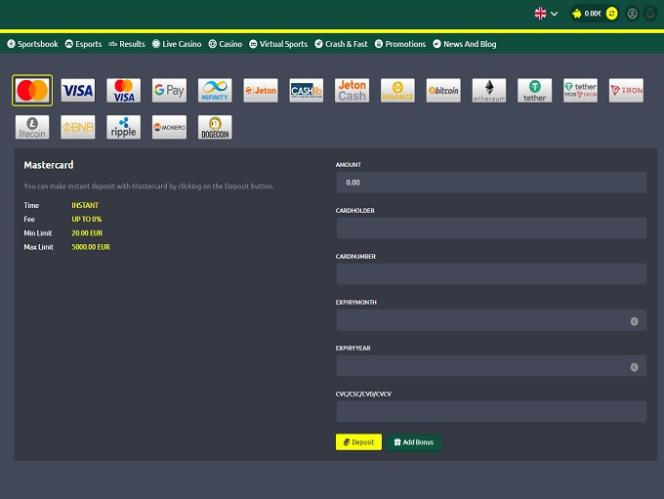The height and width of the screenshot is (499, 664).
Task: Select the Ethereum payment icon
Action: [x=489, y=91]
